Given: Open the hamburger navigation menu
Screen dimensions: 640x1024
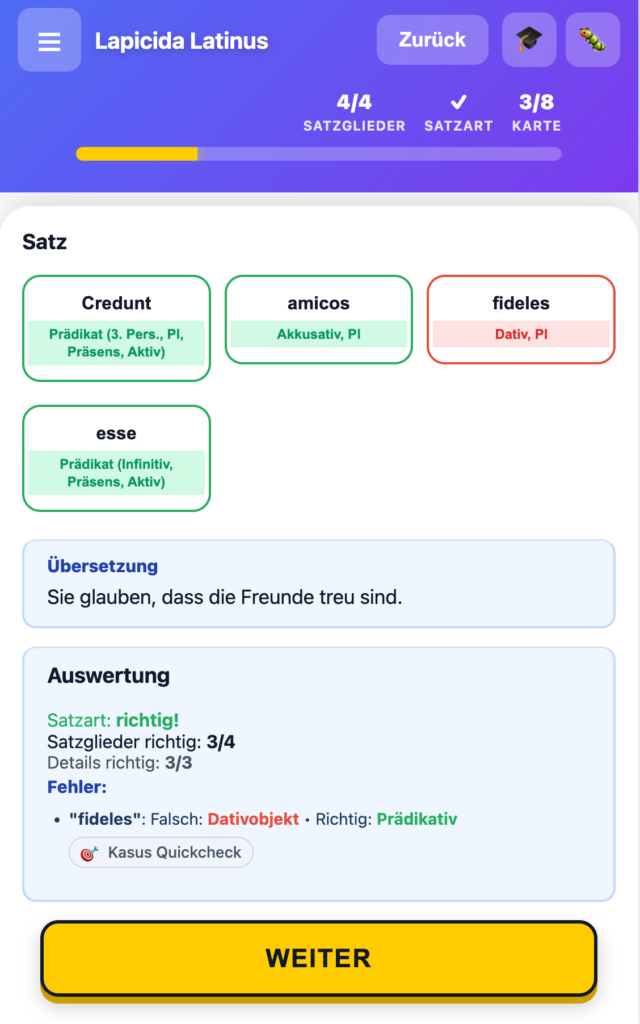Looking at the screenshot, I should 48,39.
